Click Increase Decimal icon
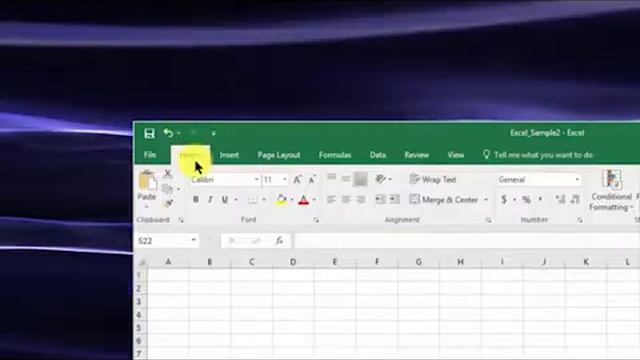The image size is (640, 360). pyautogui.click(x=560, y=200)
